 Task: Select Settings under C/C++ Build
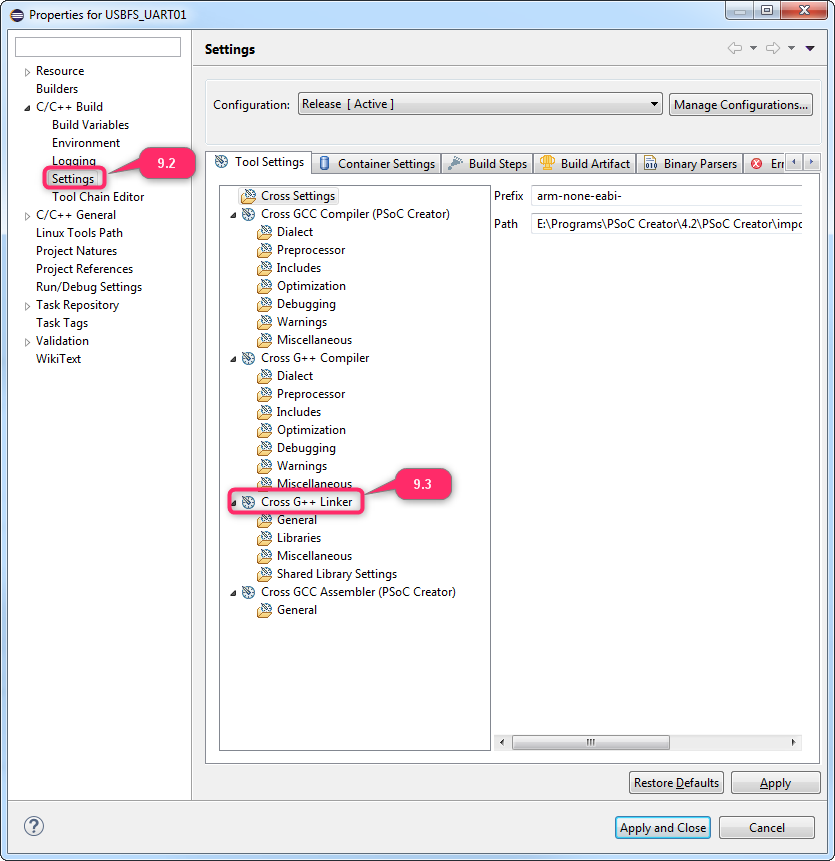click(73, 178)
